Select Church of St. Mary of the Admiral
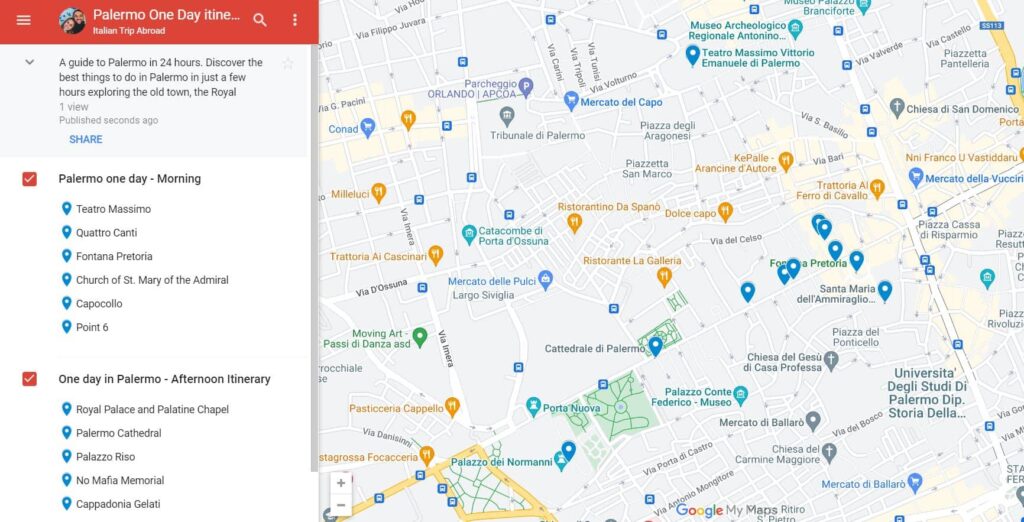 click(x=152, y=280)
